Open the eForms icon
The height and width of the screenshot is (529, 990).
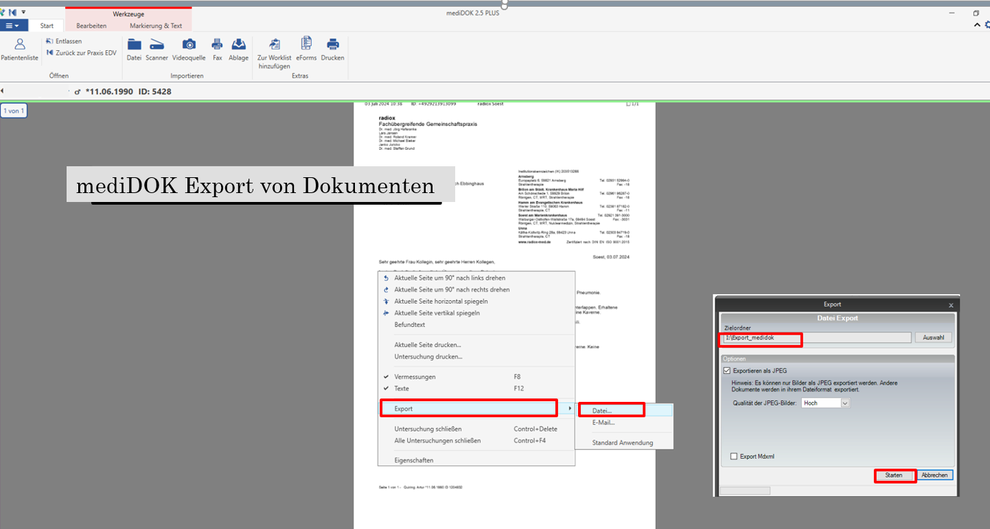point(306,49)
